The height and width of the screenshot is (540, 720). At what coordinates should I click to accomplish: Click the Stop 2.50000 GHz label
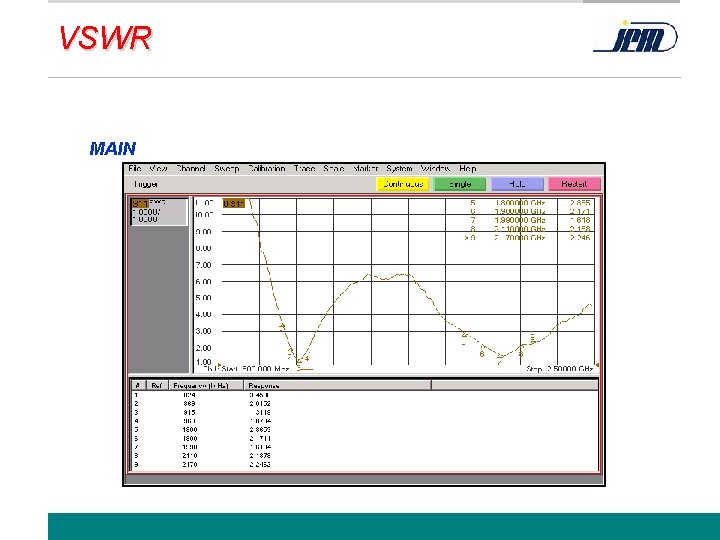(560, 369)
